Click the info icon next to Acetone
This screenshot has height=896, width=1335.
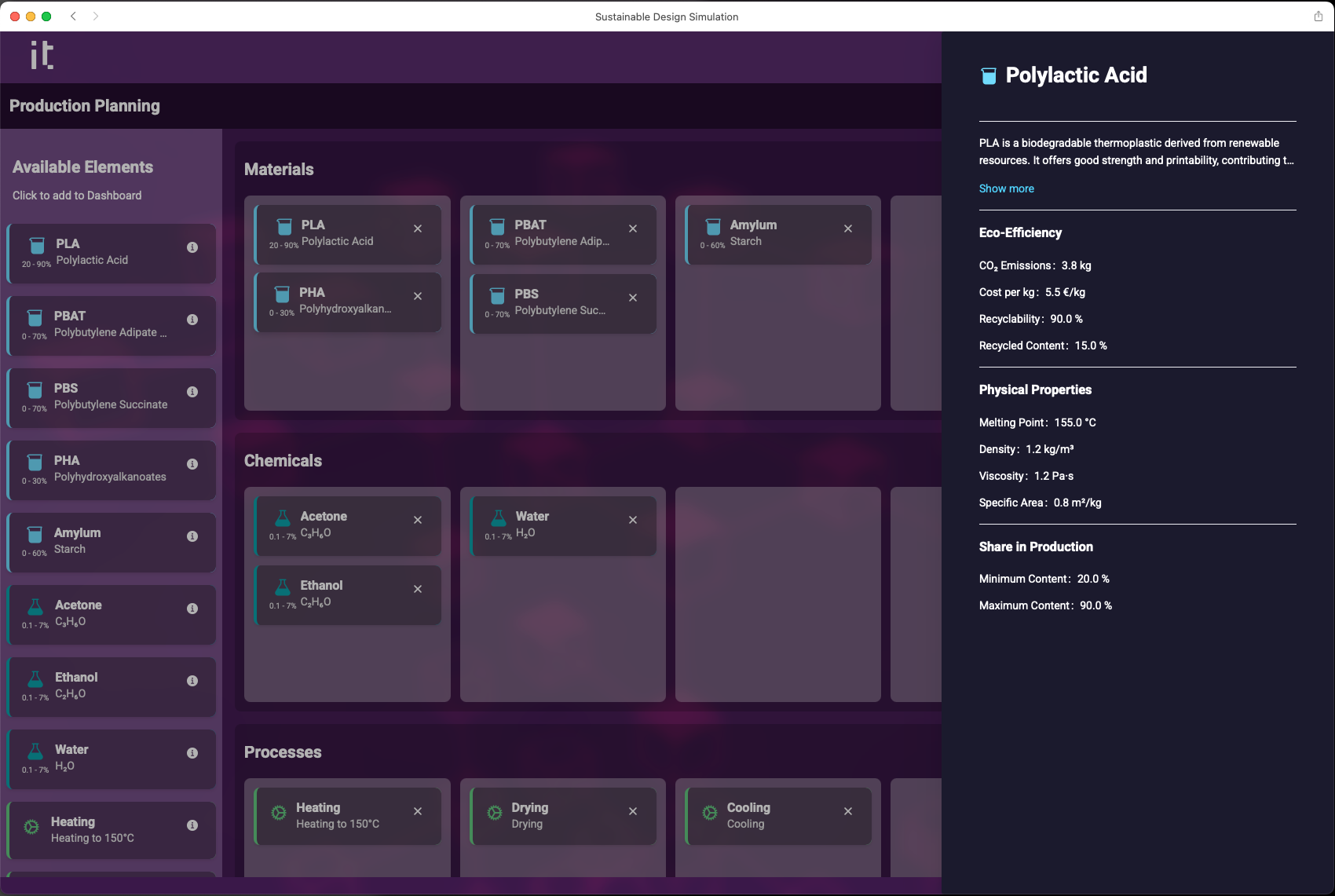pyautogui.click(x=192, y=609)
